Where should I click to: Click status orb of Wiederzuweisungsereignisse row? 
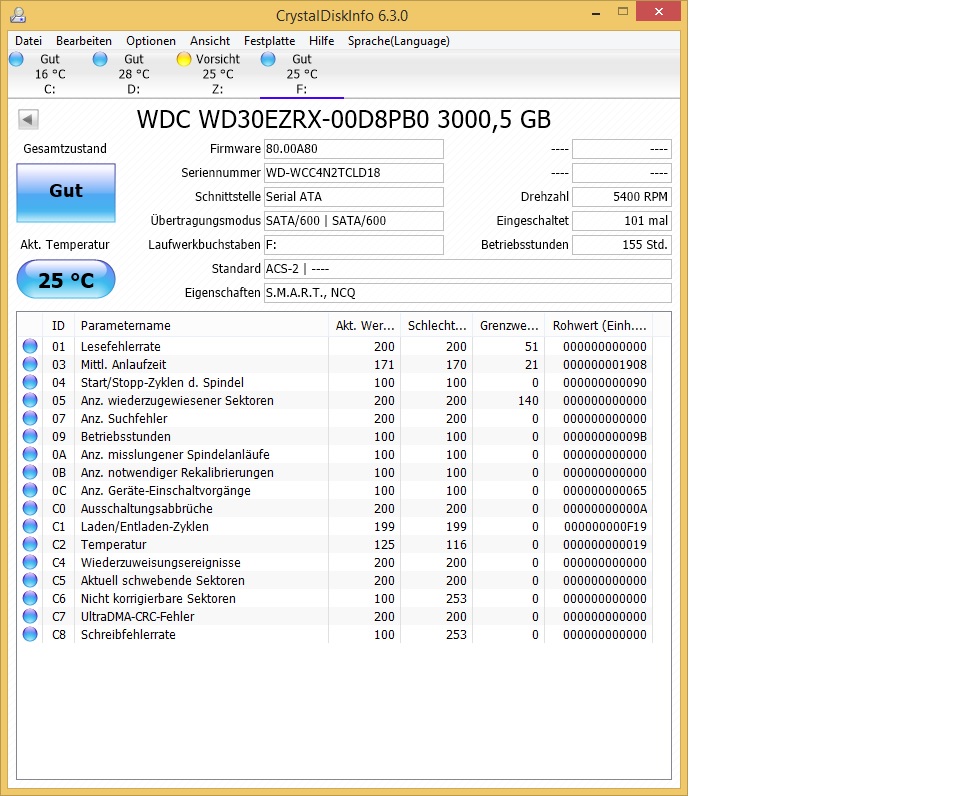30,562
